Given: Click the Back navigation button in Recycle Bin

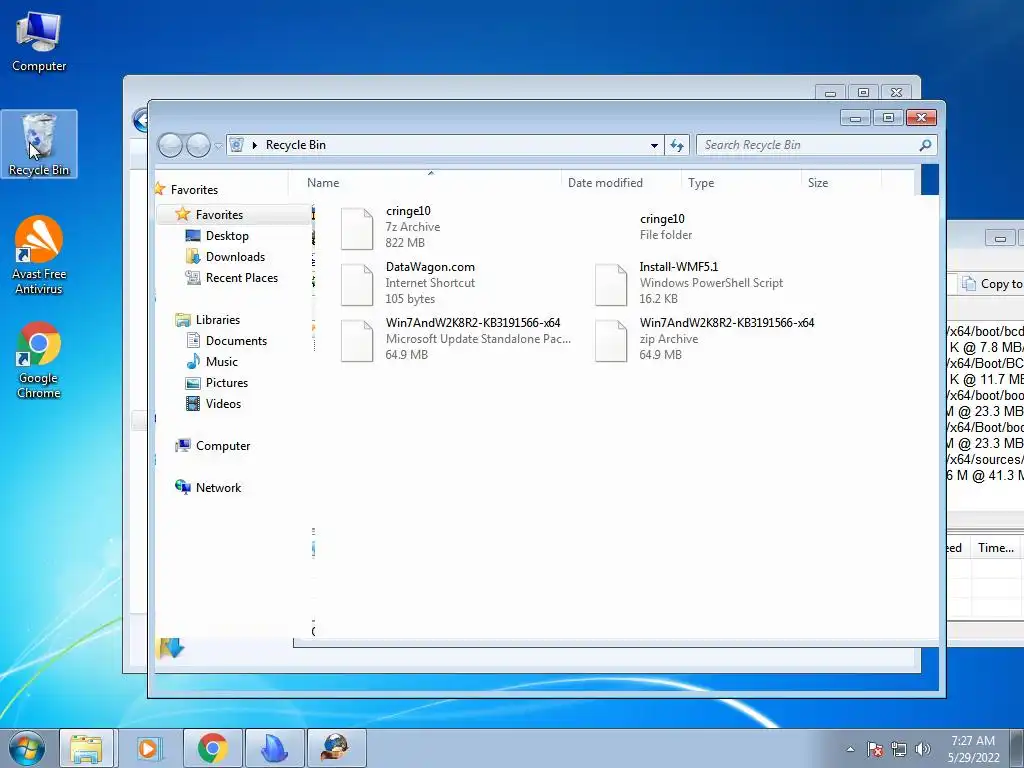Looking at the screenshot, I should [x=170, y=145].
